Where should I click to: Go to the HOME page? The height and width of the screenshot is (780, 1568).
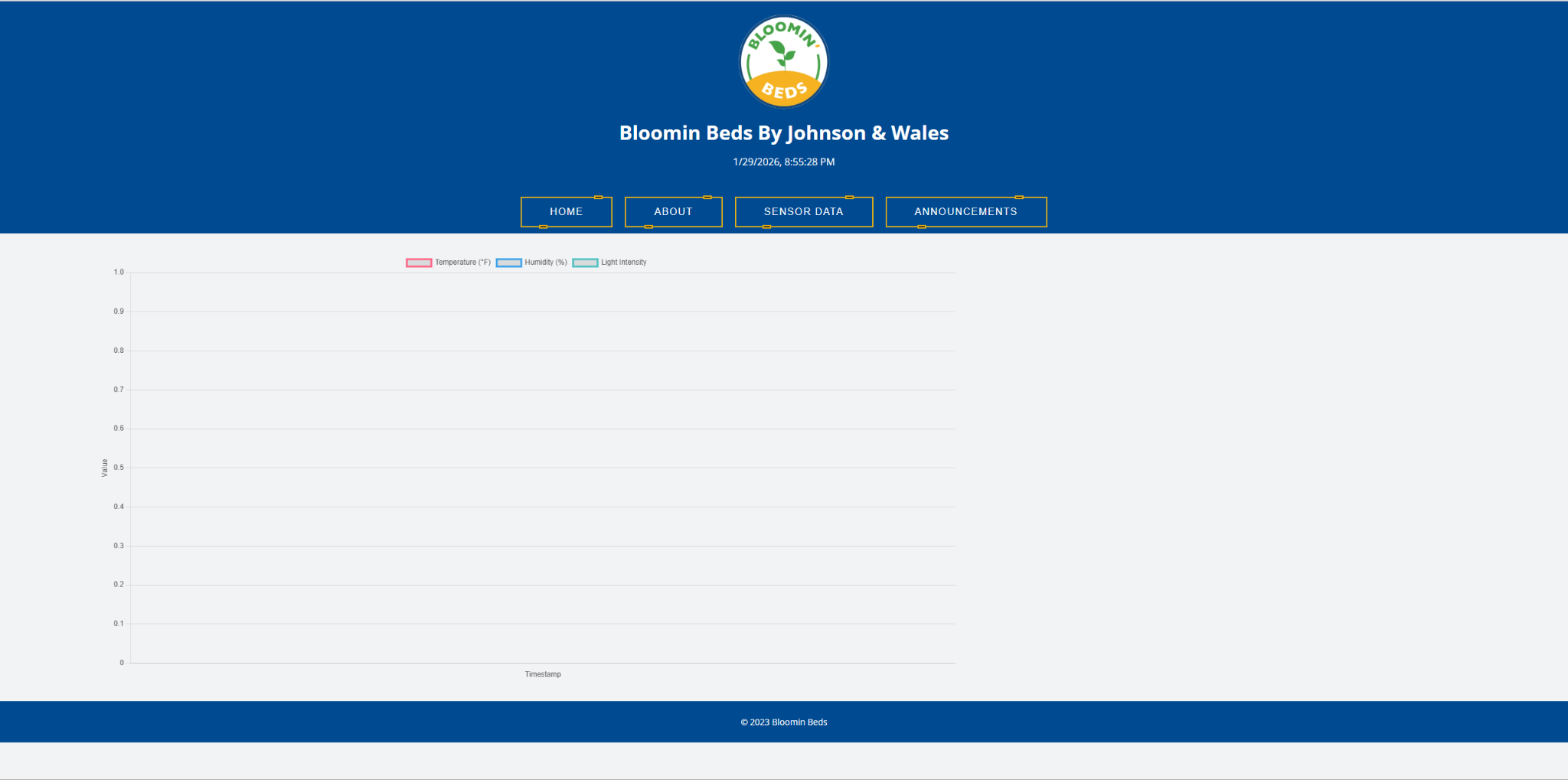(x=567, y=212)
